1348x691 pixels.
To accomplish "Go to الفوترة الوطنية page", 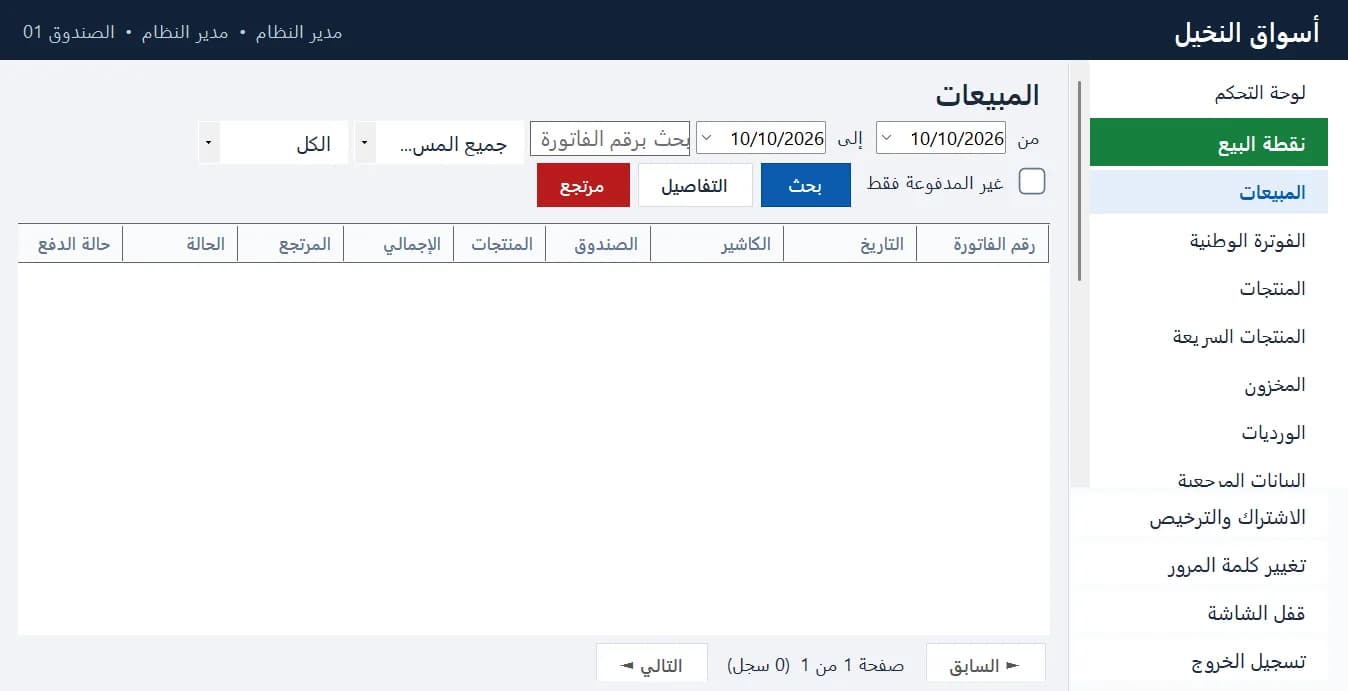I will (x=1209, y=241).
